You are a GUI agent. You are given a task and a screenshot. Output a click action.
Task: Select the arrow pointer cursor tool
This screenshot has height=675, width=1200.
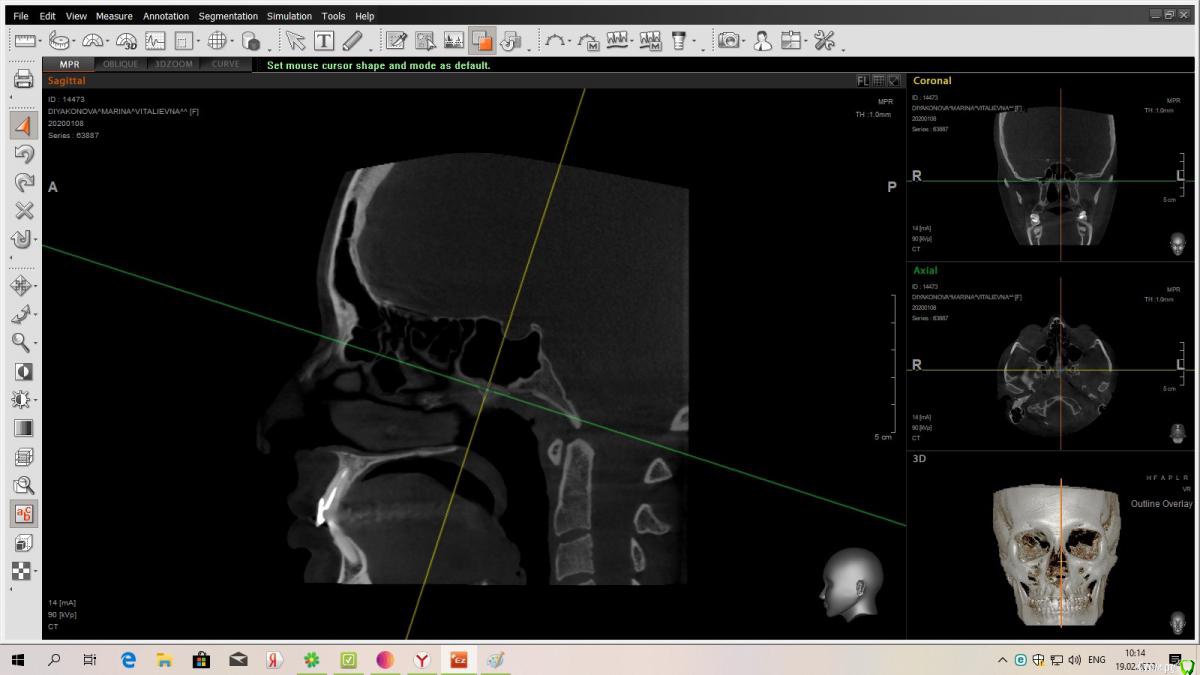(x=295, y=41)
